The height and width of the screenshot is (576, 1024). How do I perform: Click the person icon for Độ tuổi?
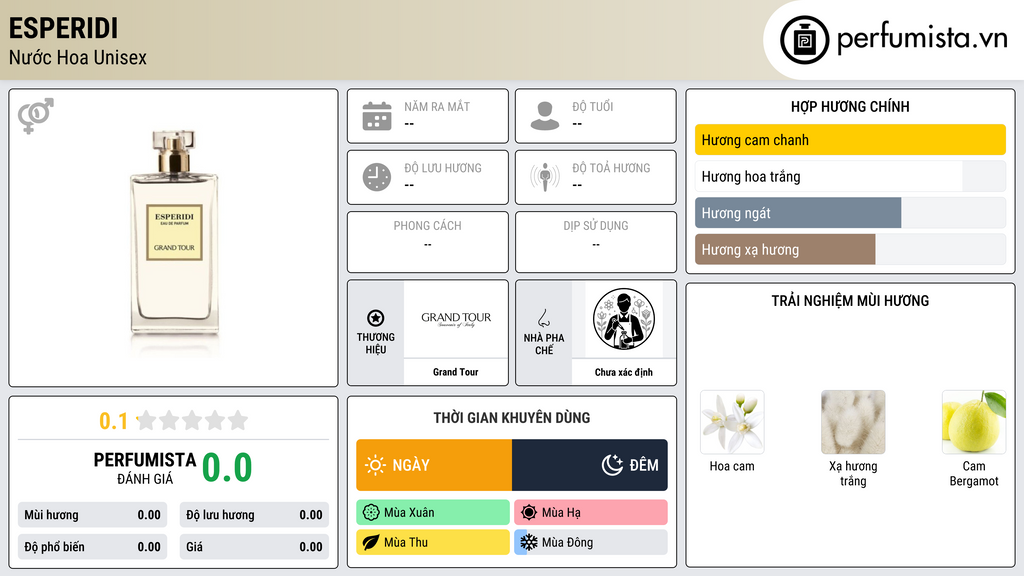point(545,116)
